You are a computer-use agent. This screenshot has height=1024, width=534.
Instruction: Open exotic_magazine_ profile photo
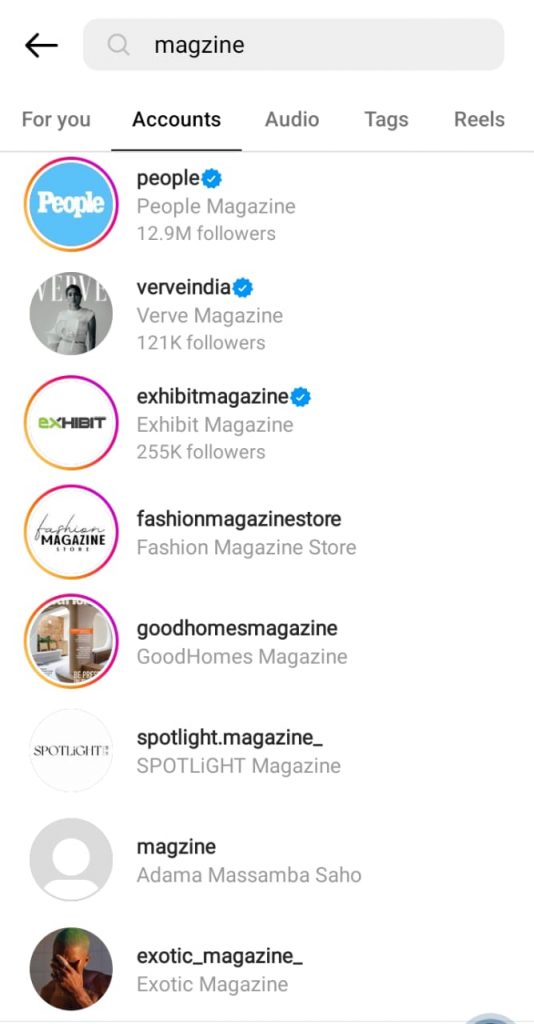pyautogui.click(x=71, y=968)
